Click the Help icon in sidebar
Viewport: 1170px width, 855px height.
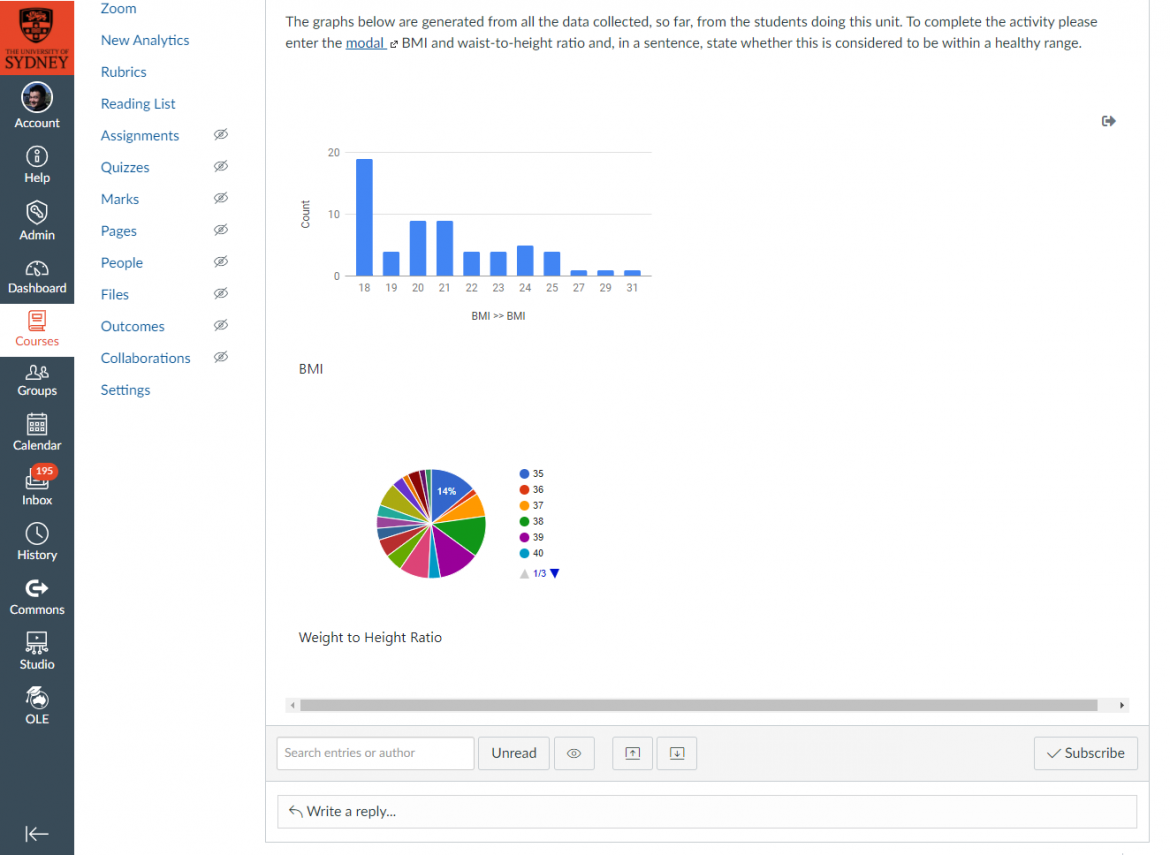coord(37,165)
